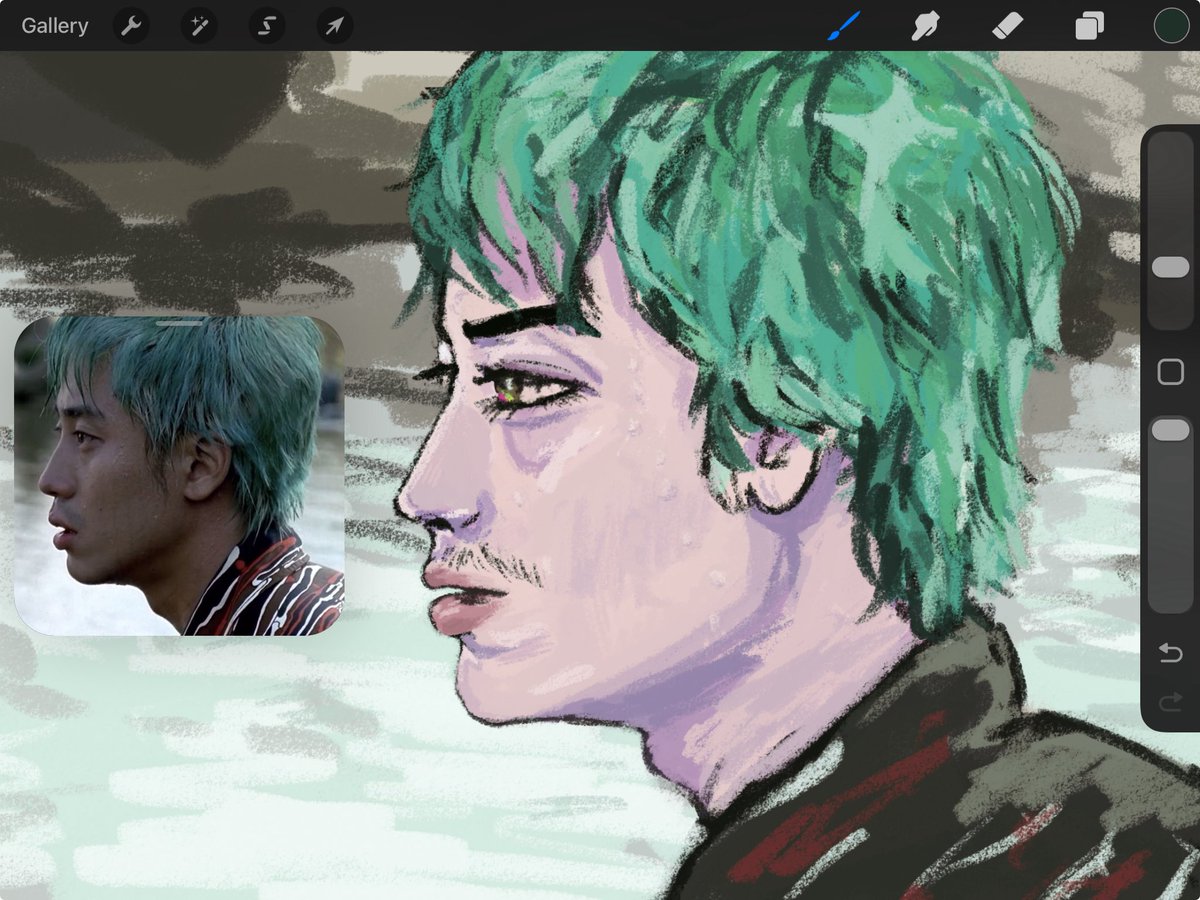This screenshot has width=1200, height=900.
Task: Grab the reference window top handle
Action: click(x=180, y=323)
